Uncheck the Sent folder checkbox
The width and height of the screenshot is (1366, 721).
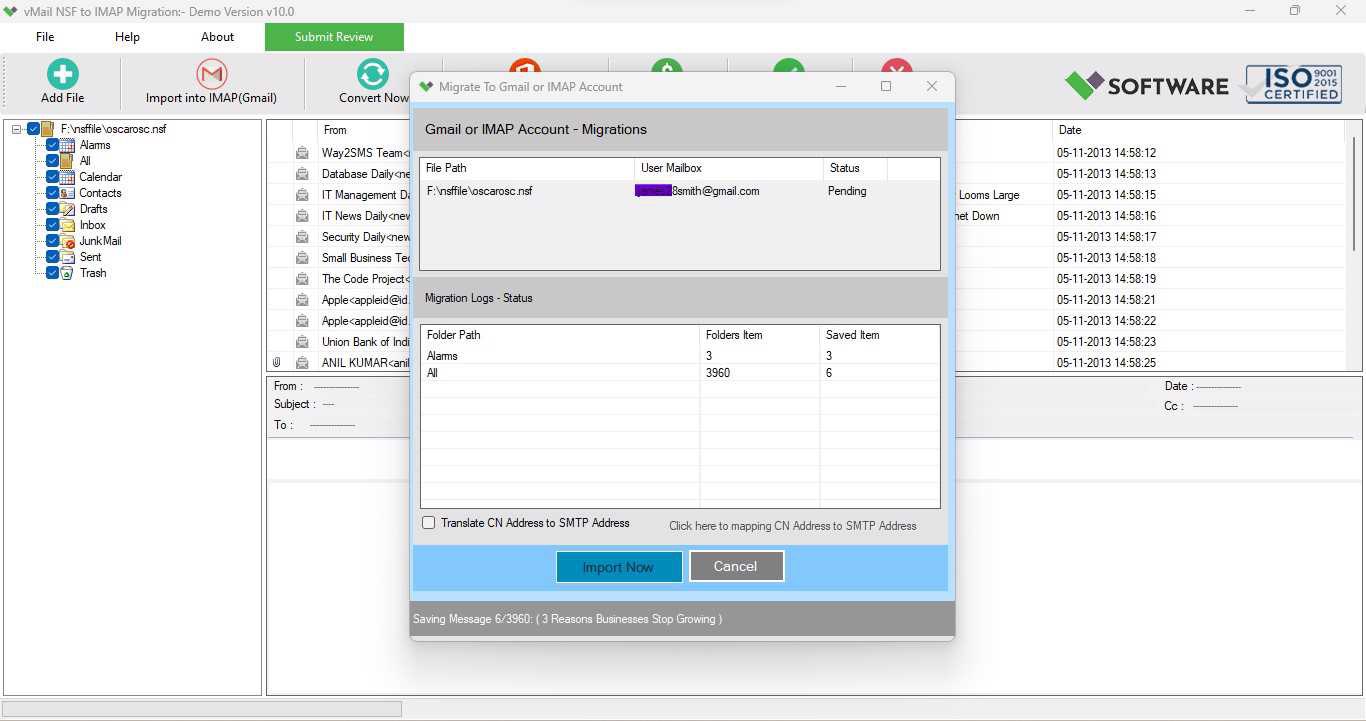[x=53, y=257]
